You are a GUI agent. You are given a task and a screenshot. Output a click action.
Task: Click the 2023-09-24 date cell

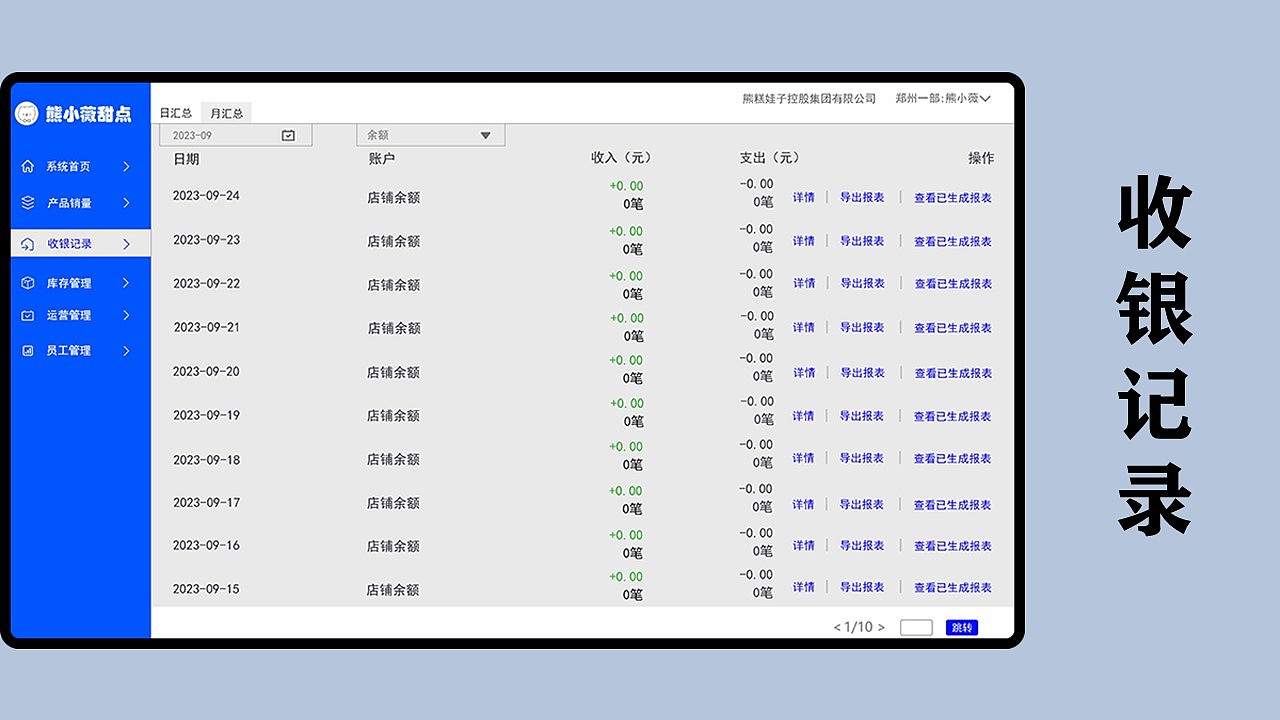[x=206, y=196]
